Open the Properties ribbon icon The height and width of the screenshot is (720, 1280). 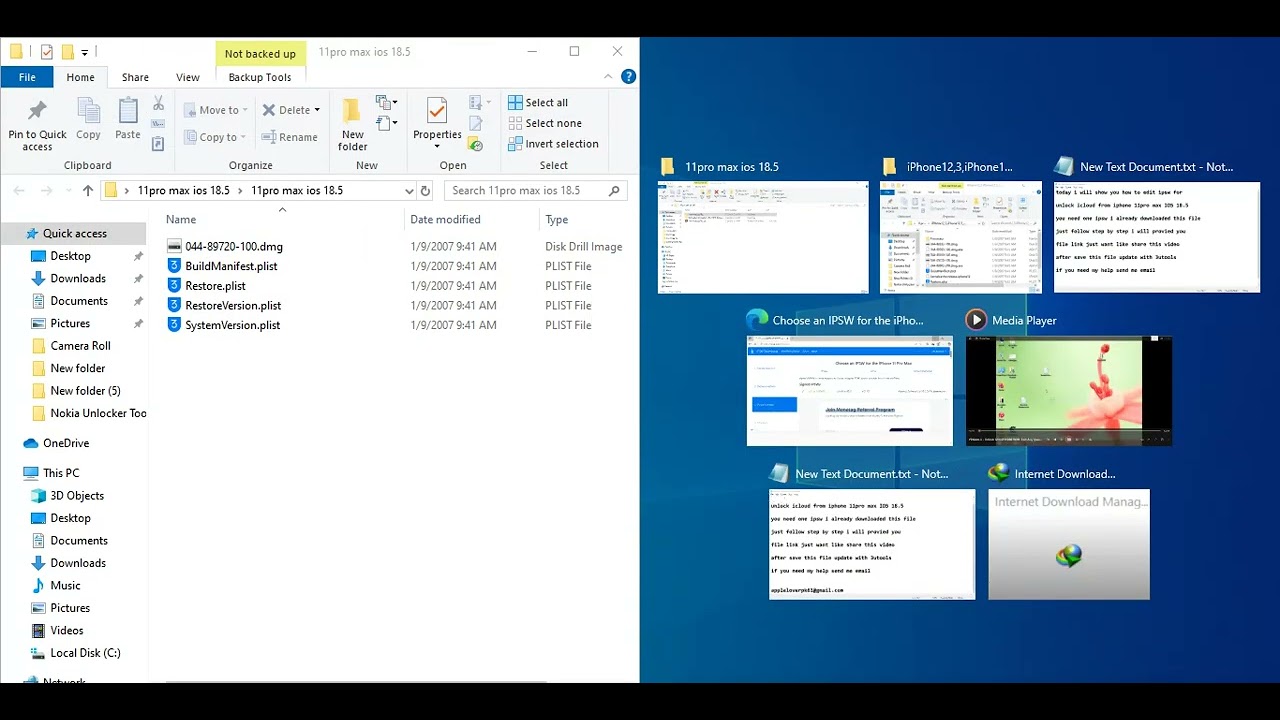pos(437,110)
